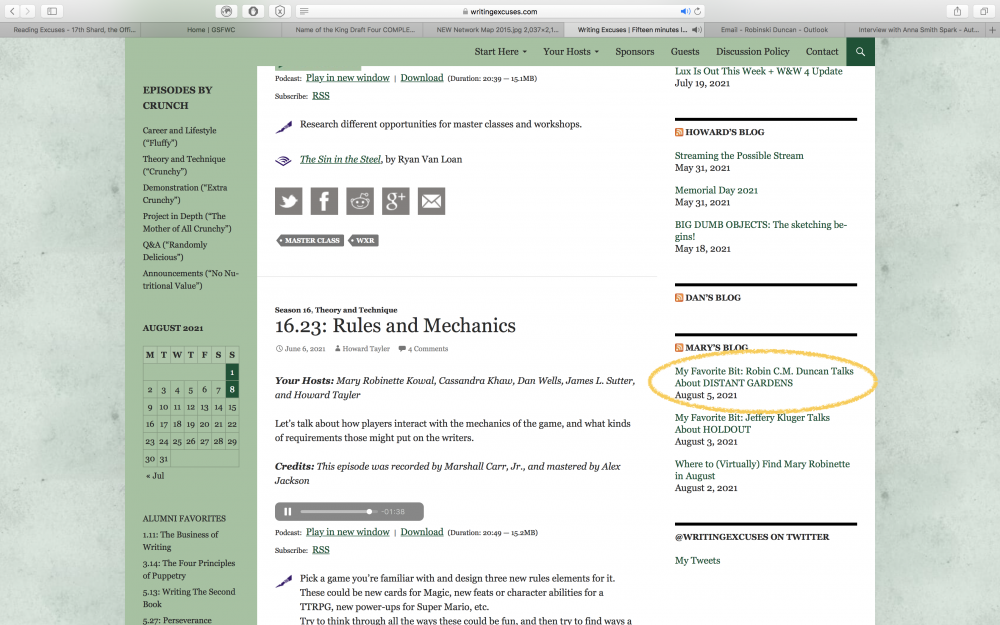The height and width of the screenshot is (625, 1000).
Task: Open Memorial Day 2021 post
Action: pos(716,190)
